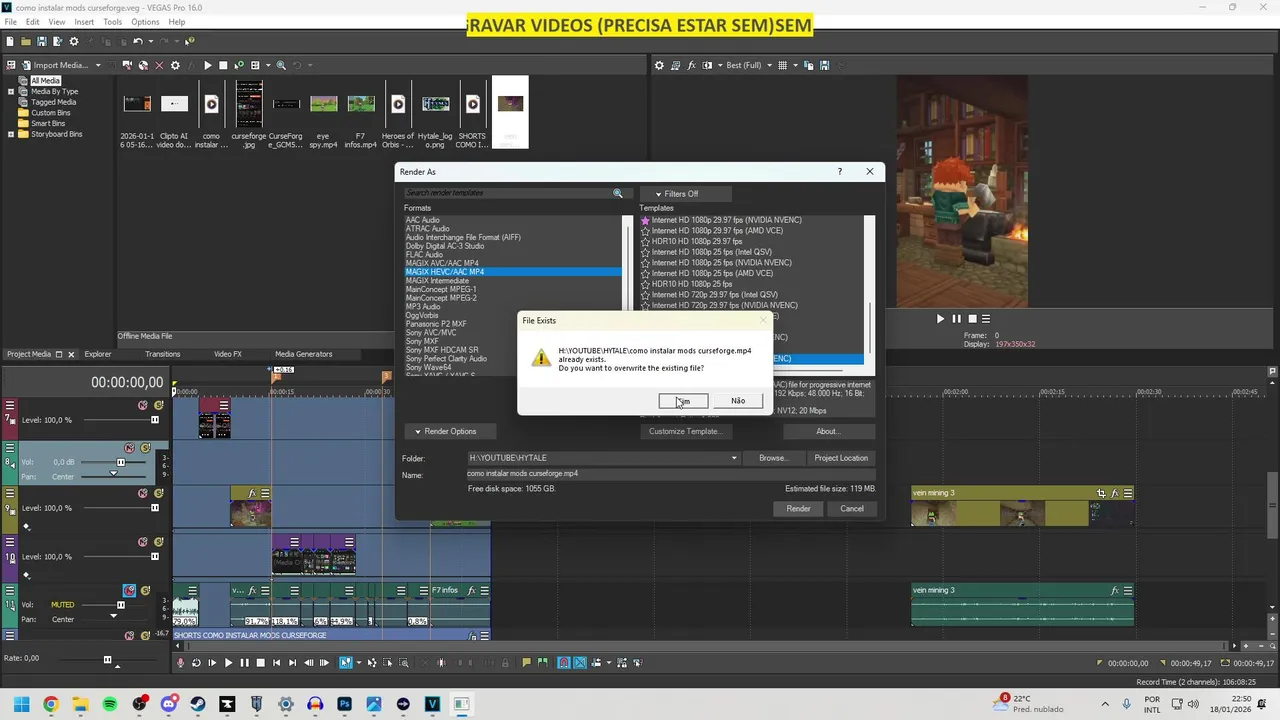Confirm overwrite with Sim button
Image resolution: width=1280 pixels, height=720 pixels.
click(683, 401)
